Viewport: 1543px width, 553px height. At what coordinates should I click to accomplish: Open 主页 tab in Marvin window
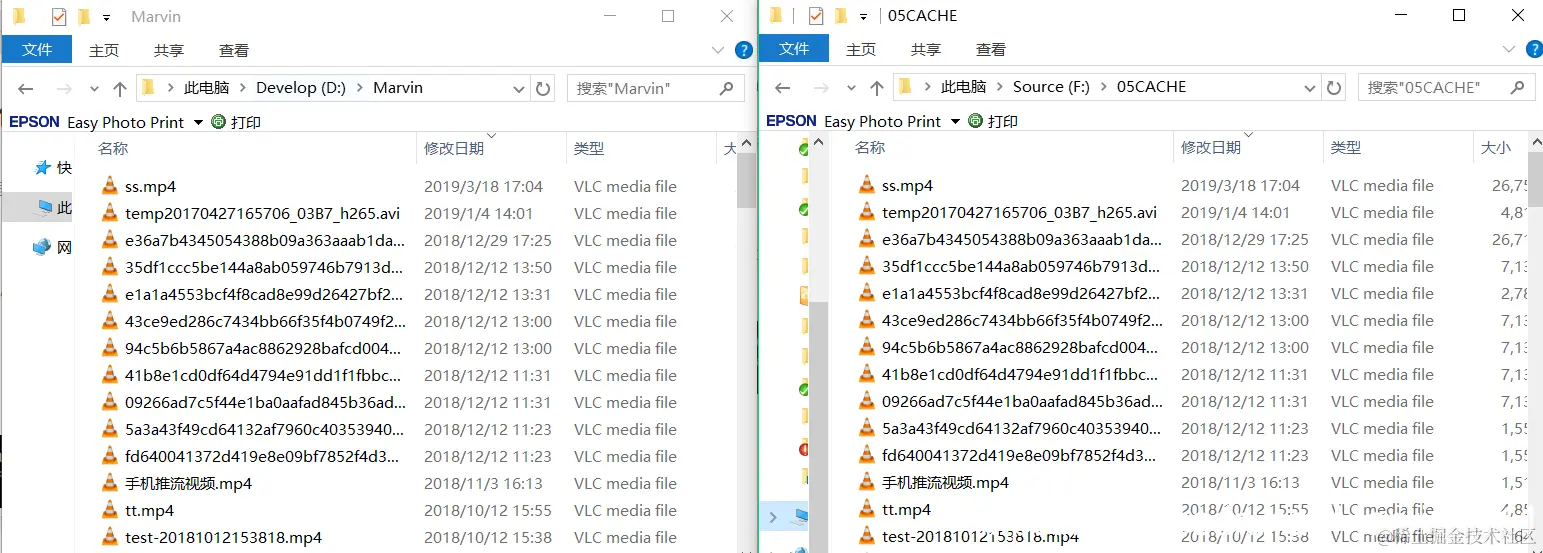coord(104,50)
